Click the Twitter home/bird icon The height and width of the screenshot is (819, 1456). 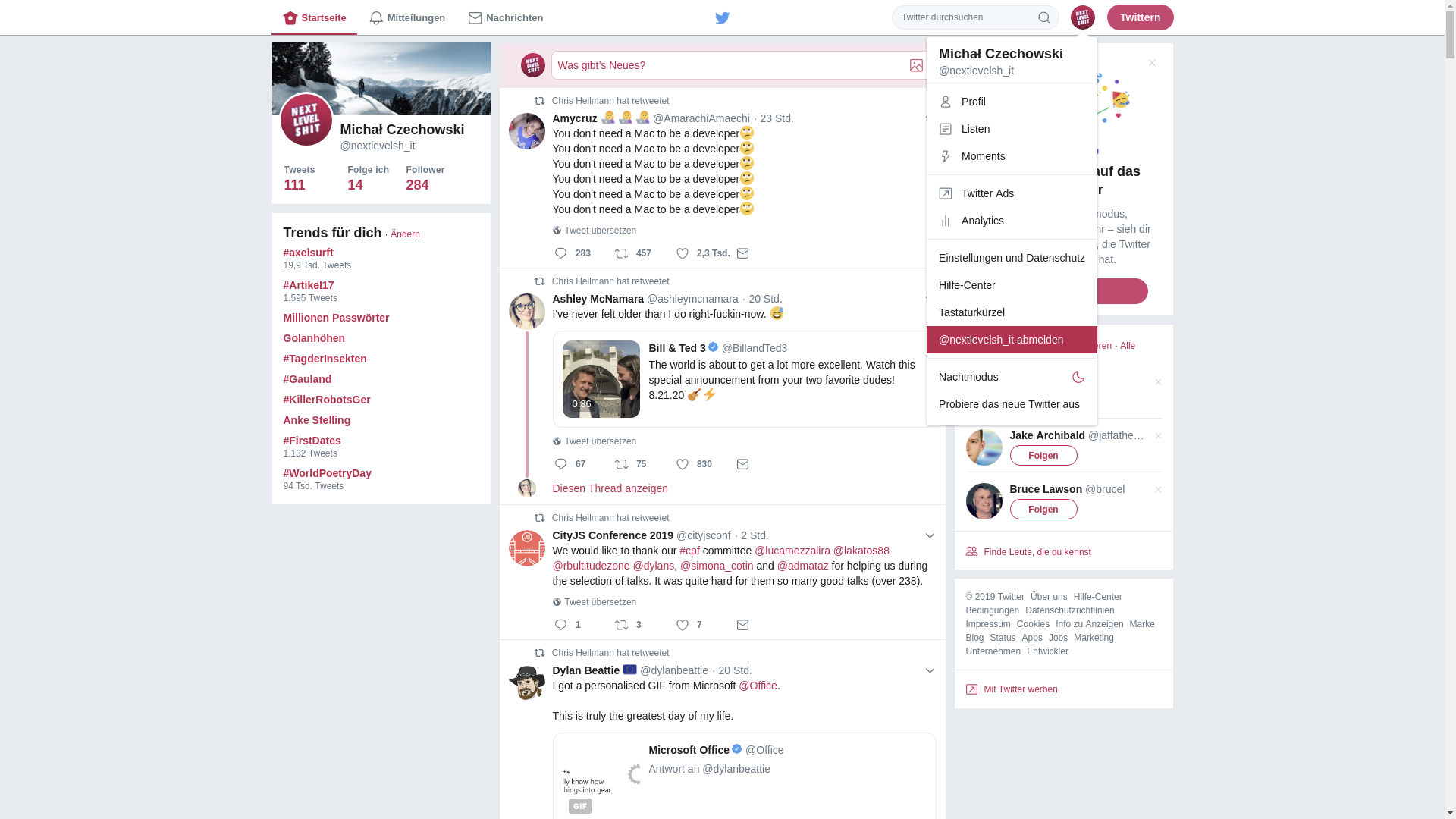(722, 17)
